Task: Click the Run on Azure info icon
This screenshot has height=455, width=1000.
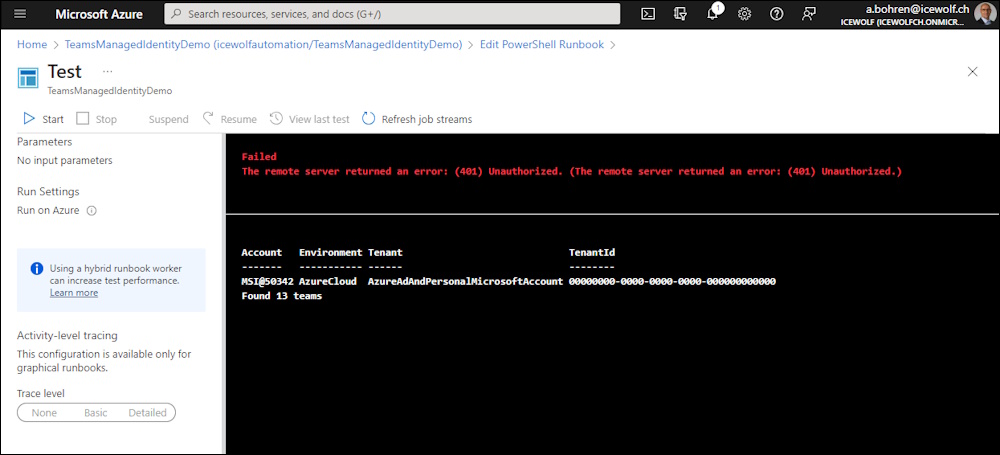Action: pos(91,211)
